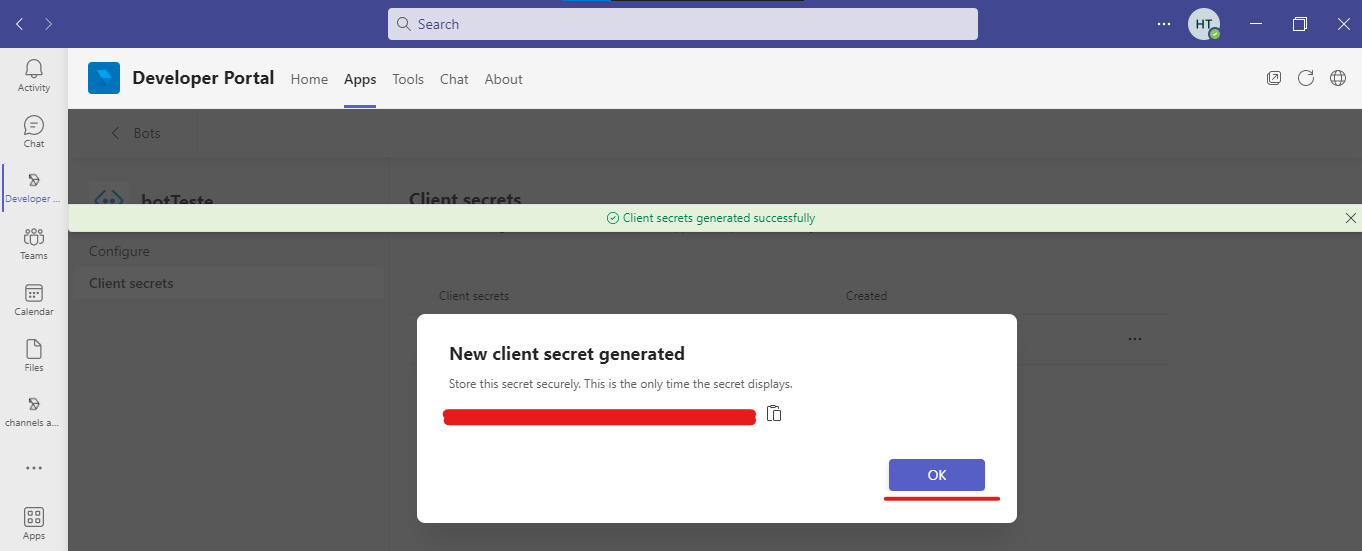Show more apps via sidebar ellipsis
The height and width of the screenshot is (551, 1362).
pyautogui.click(x=34, y=468)
